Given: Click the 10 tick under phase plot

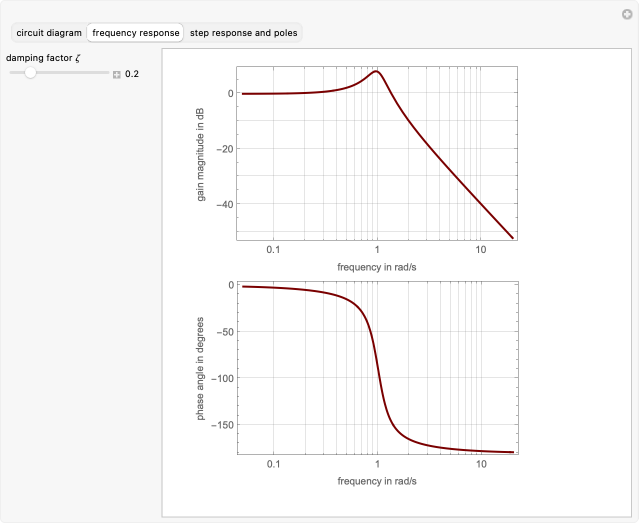Looking at the screenshot, I should [x=481, y=465].
